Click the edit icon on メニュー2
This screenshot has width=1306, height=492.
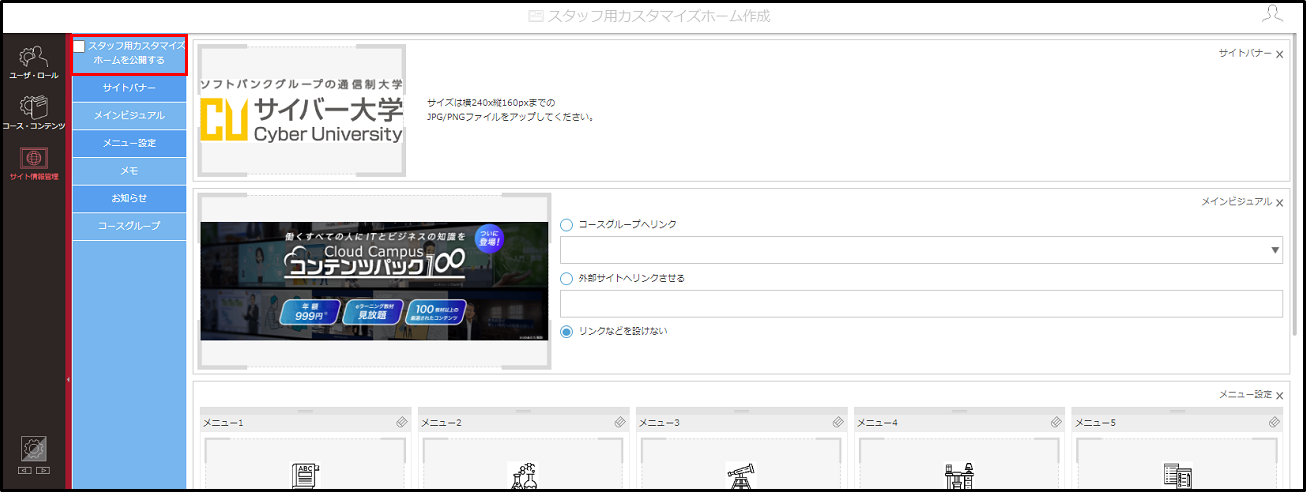click(620, 423)
